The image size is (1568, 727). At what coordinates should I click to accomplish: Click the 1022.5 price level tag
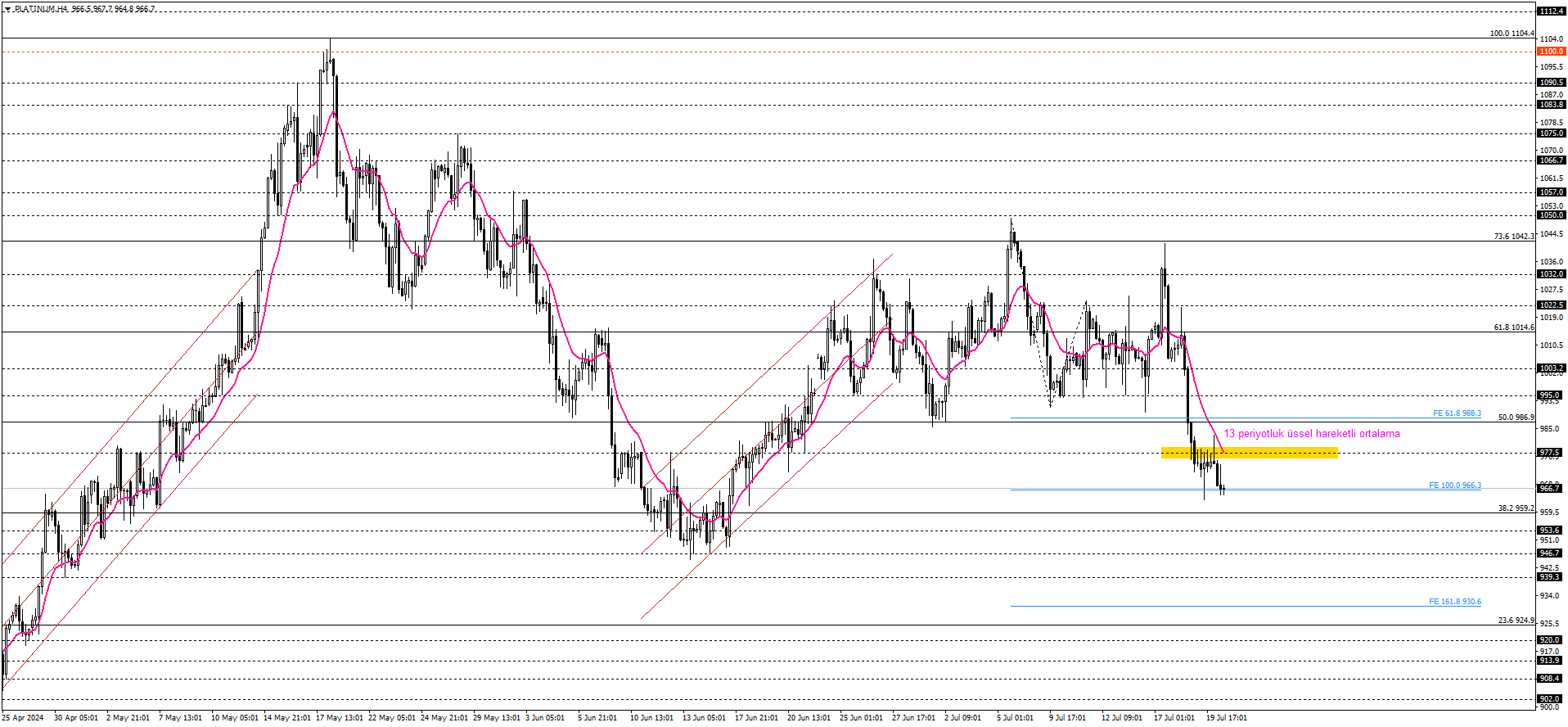(x=1552, y=305)
